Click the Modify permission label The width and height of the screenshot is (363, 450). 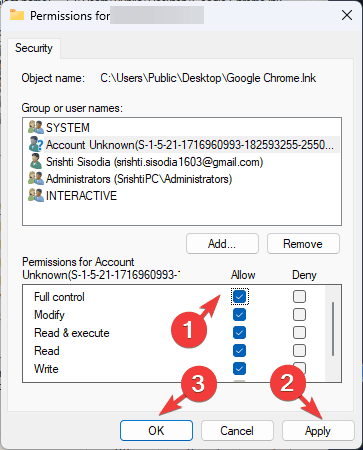(x=49, y=315)
